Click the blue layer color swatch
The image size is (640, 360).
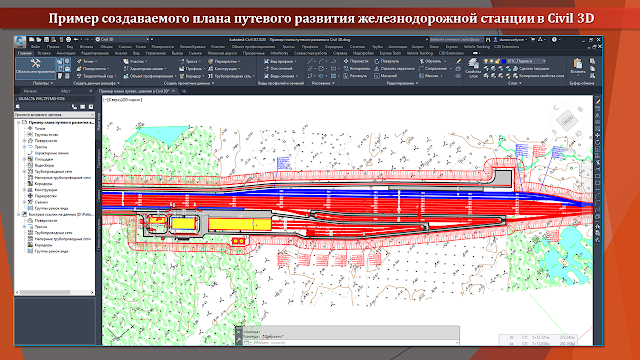(x=504, y=61)
